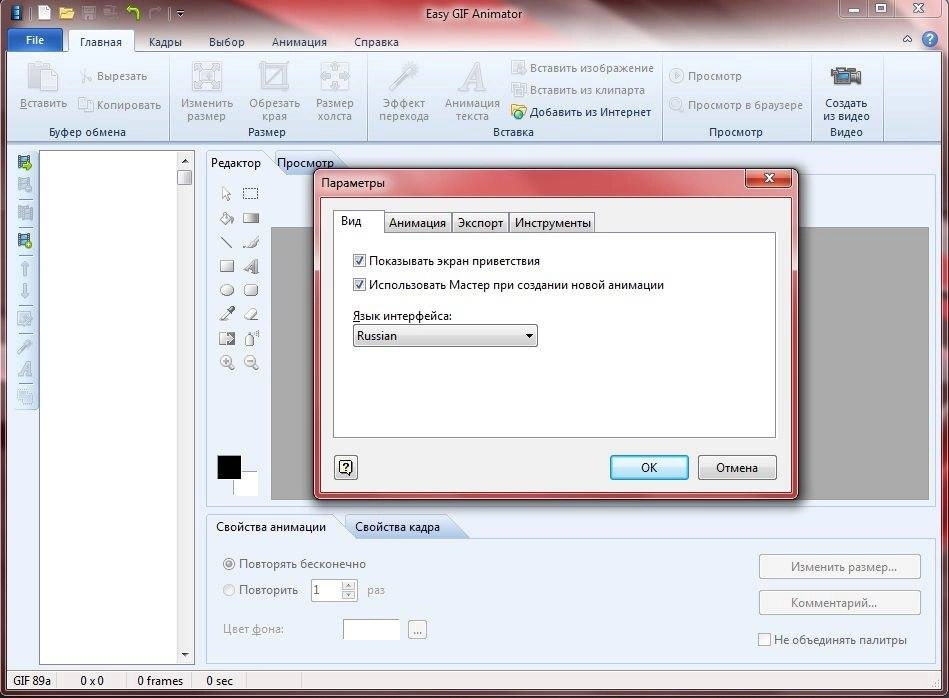This screenshot has width=949, height=698.
Task: Open the File menu
Action: click(x=35, y=40)
